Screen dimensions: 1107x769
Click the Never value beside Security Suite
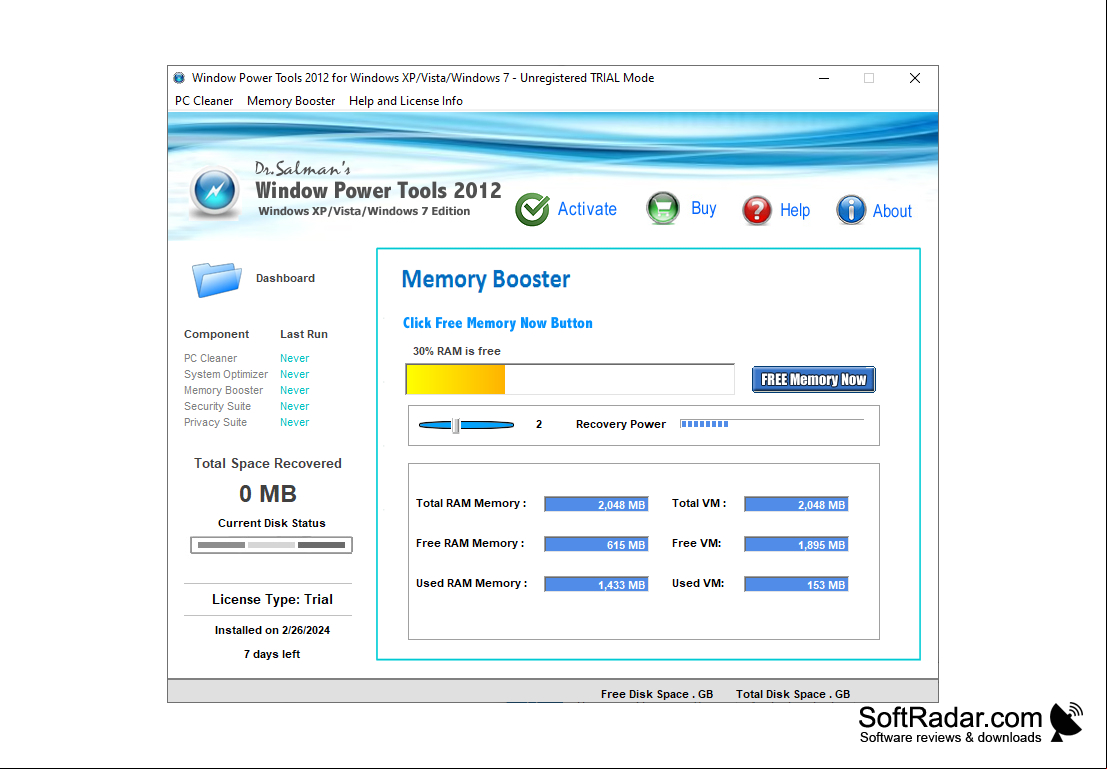[294, 406]
